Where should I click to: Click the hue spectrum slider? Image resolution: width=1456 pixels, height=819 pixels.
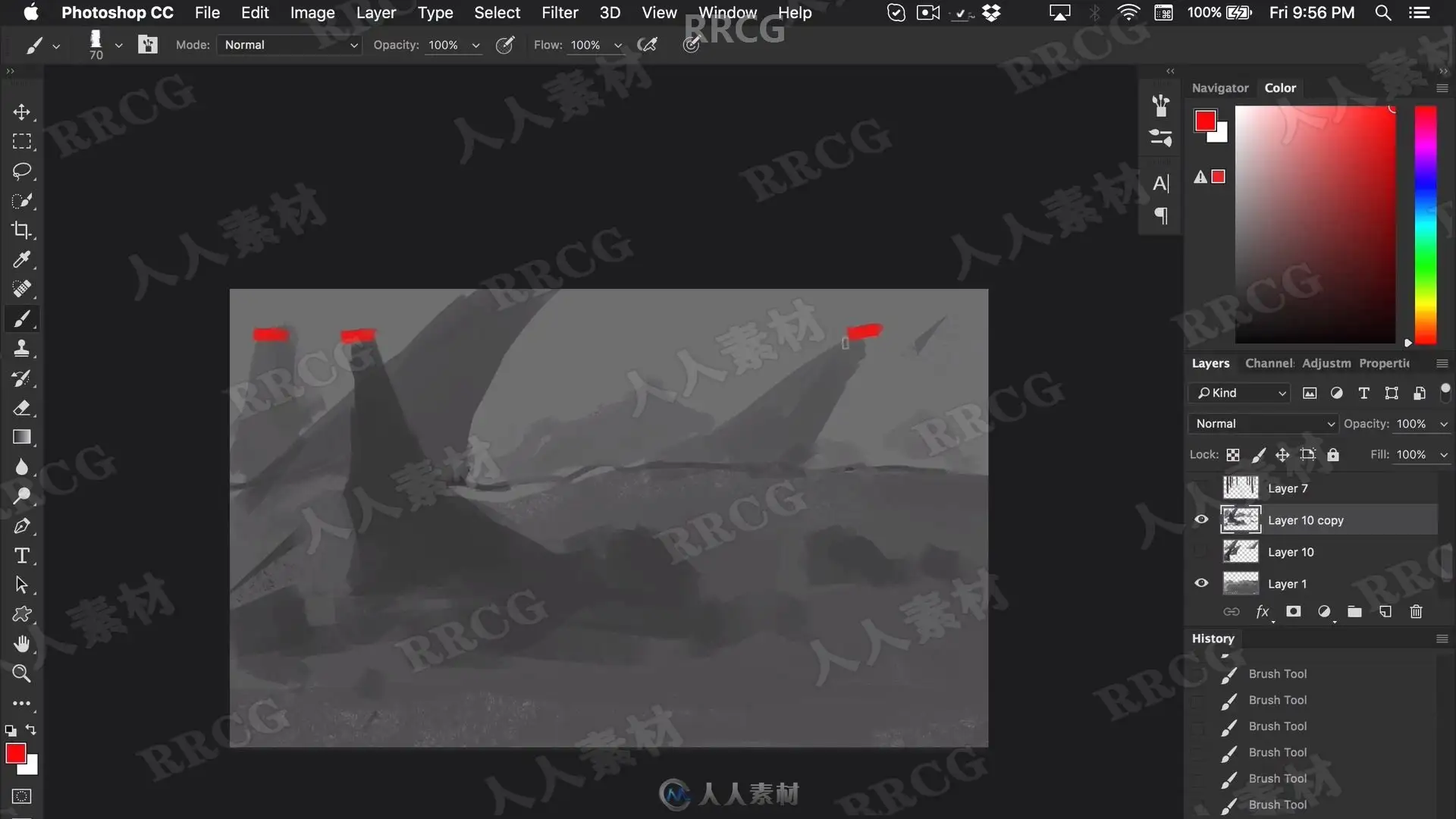coord(1426,224)
